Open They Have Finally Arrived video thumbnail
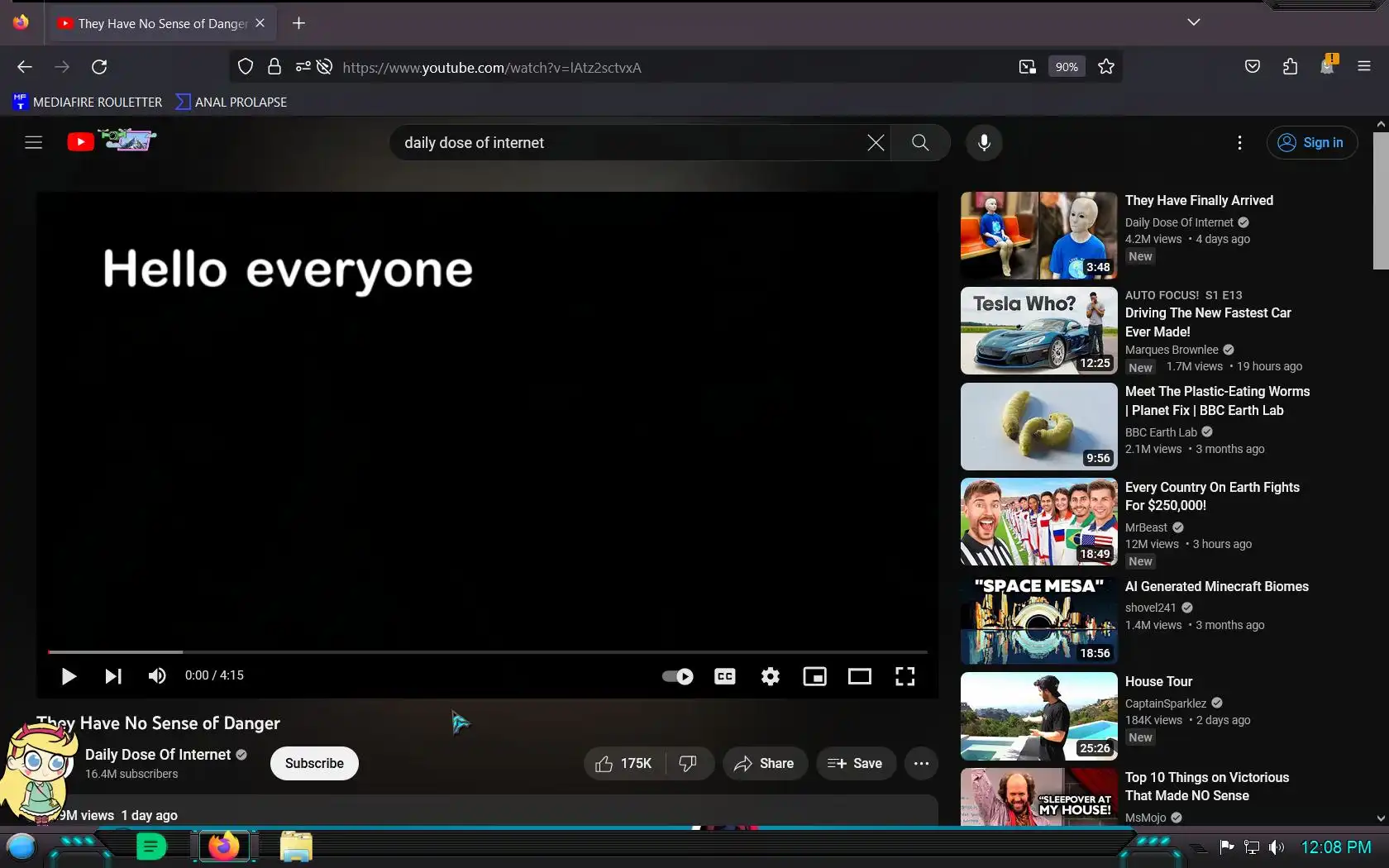 click(1039, 236)
